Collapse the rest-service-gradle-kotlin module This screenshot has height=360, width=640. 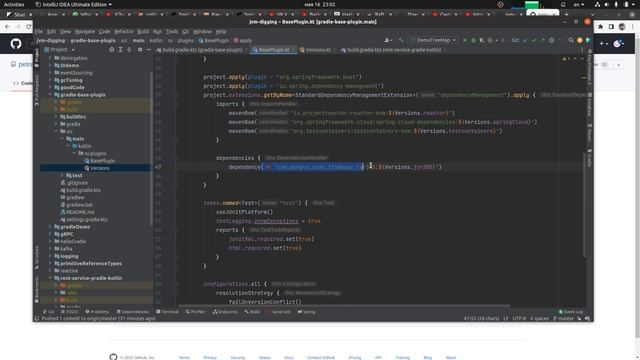50,278
